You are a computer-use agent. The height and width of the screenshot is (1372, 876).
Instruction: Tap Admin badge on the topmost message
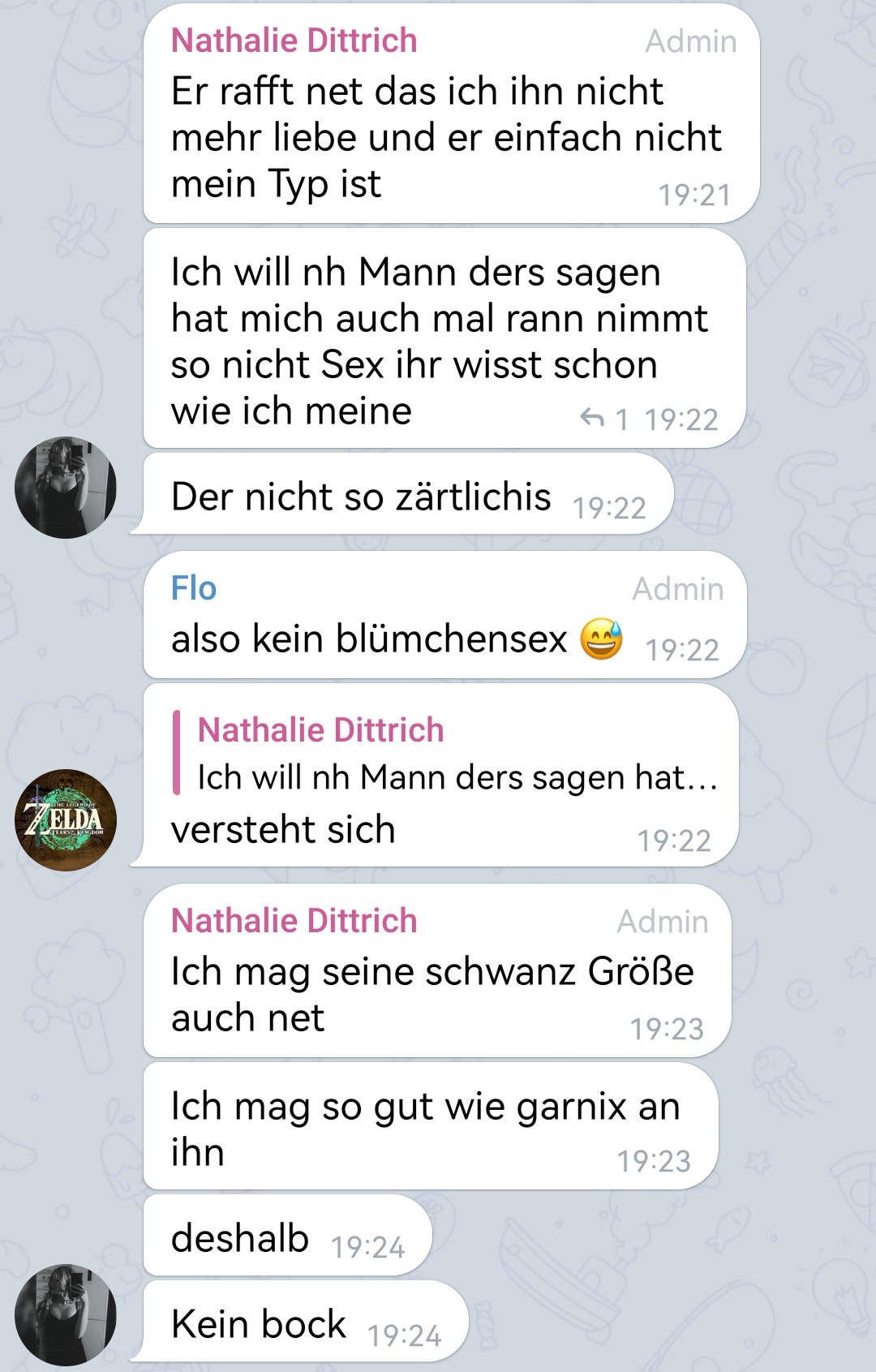[691, 41]
